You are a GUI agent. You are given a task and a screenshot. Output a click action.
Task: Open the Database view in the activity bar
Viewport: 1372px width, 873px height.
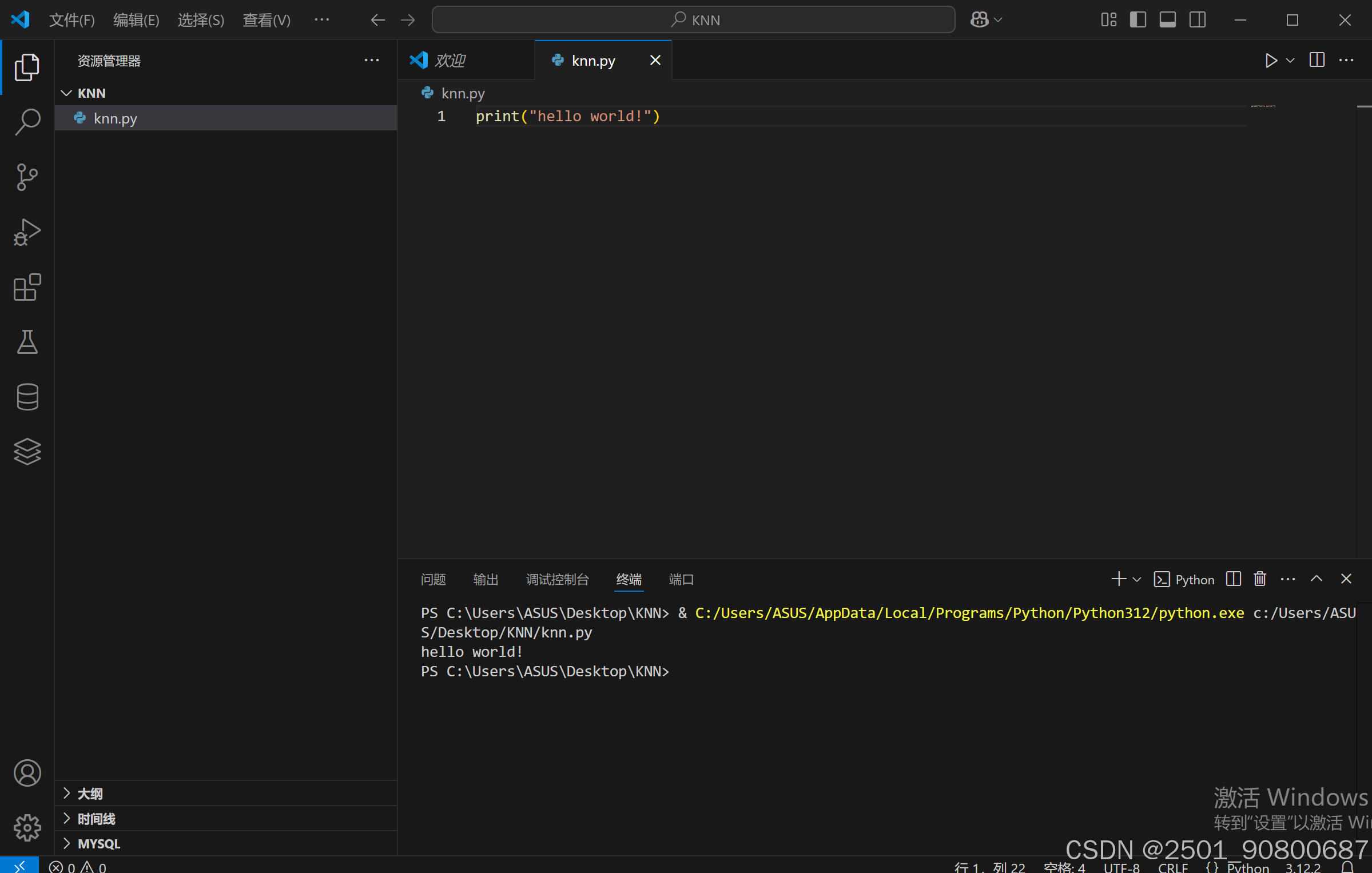[x=27, y=397]
